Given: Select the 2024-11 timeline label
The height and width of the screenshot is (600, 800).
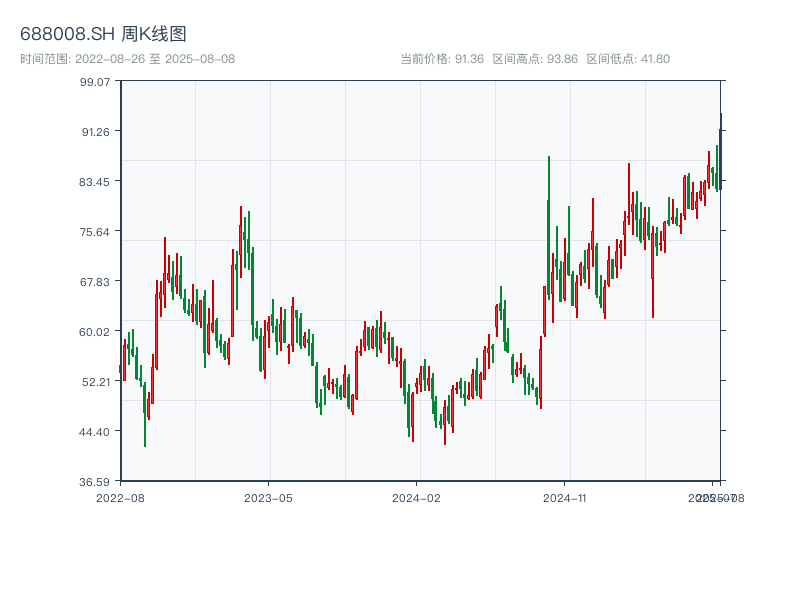Looking at the screenshot, I should [x=564, y=497].
